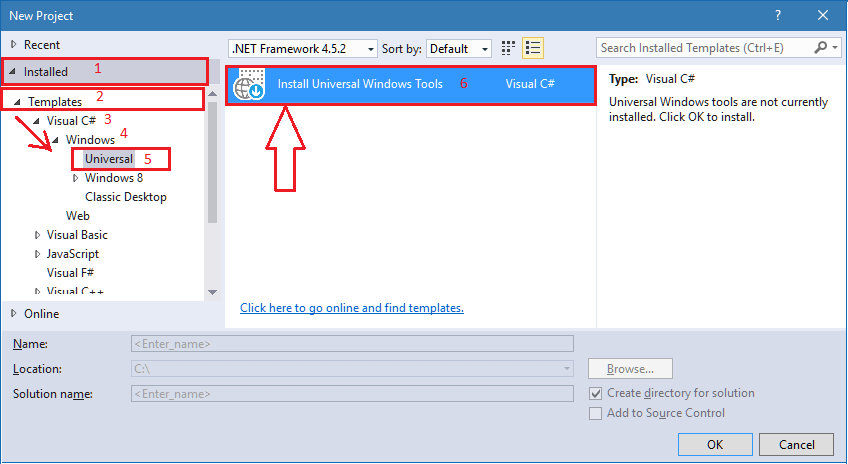Open the search options dropdown arrow

(835, 48)
